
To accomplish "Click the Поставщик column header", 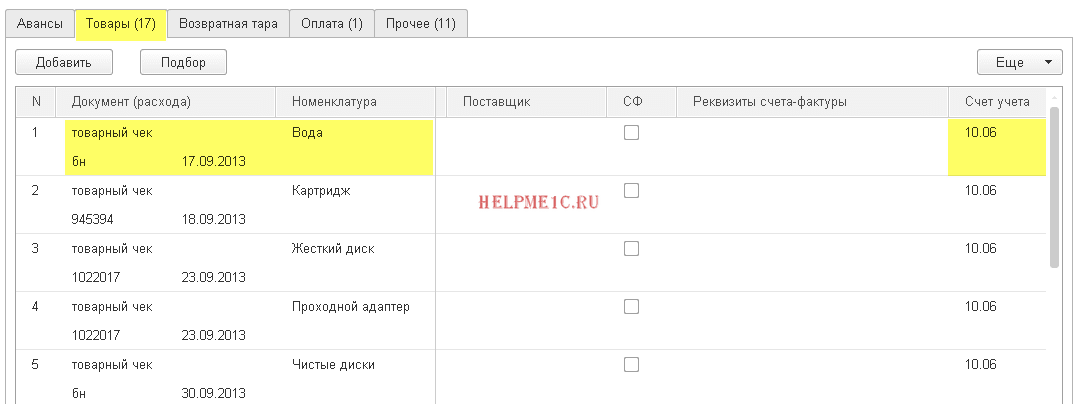I will click(496, 101).
